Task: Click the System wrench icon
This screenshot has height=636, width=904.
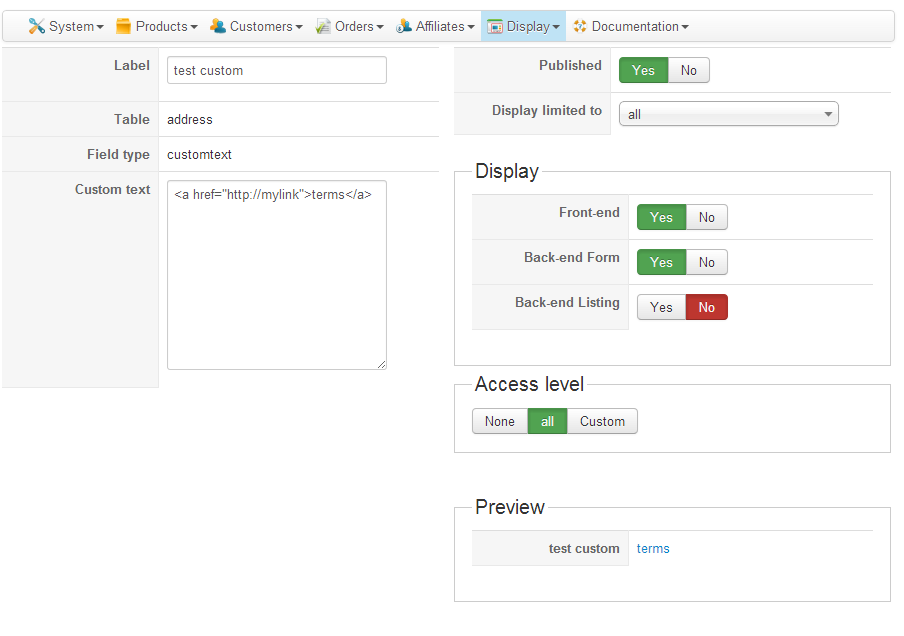Action: (x=36, y=26)
